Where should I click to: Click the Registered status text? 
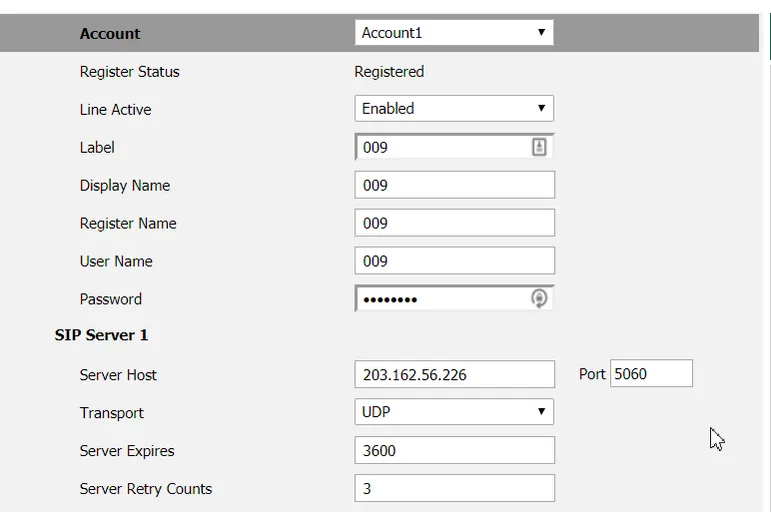[389, 72]
